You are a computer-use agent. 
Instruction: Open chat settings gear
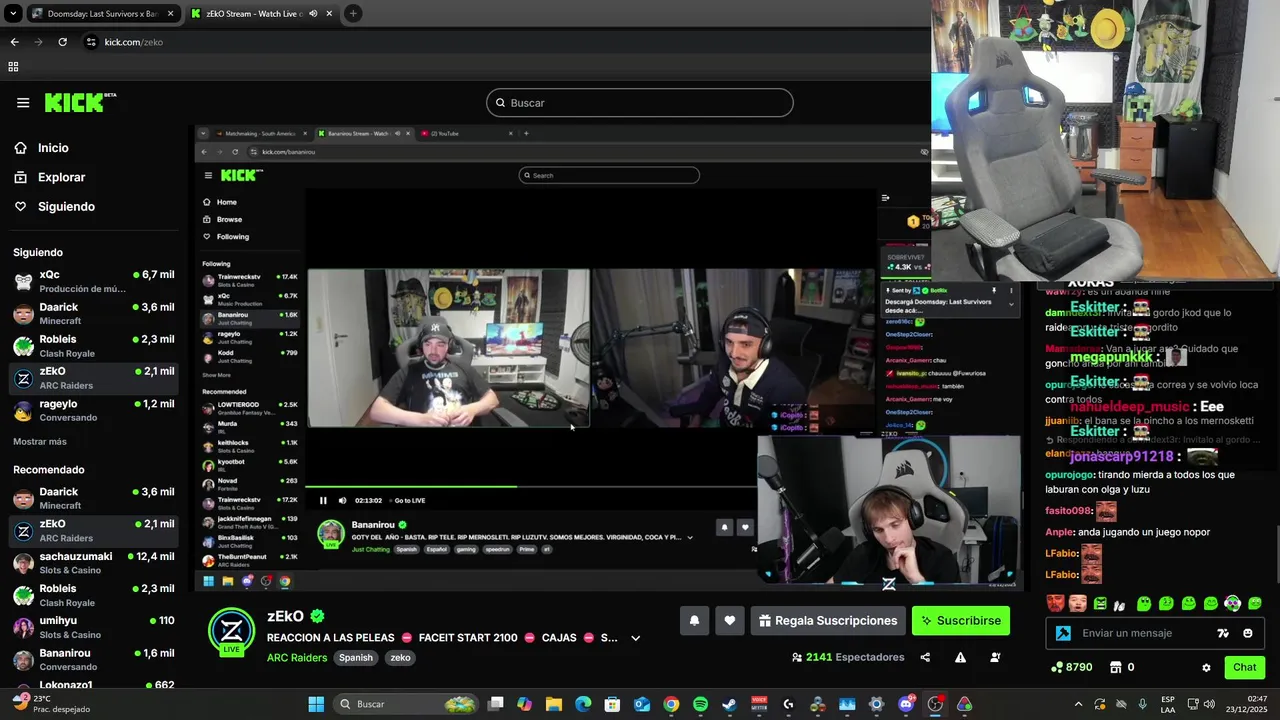pyautogui.click(x=1206, y=668)
